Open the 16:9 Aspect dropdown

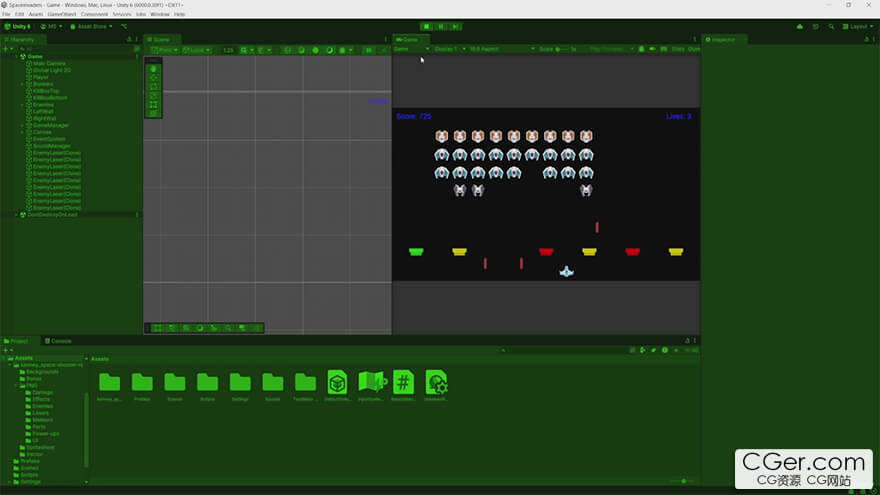point(502,49)
